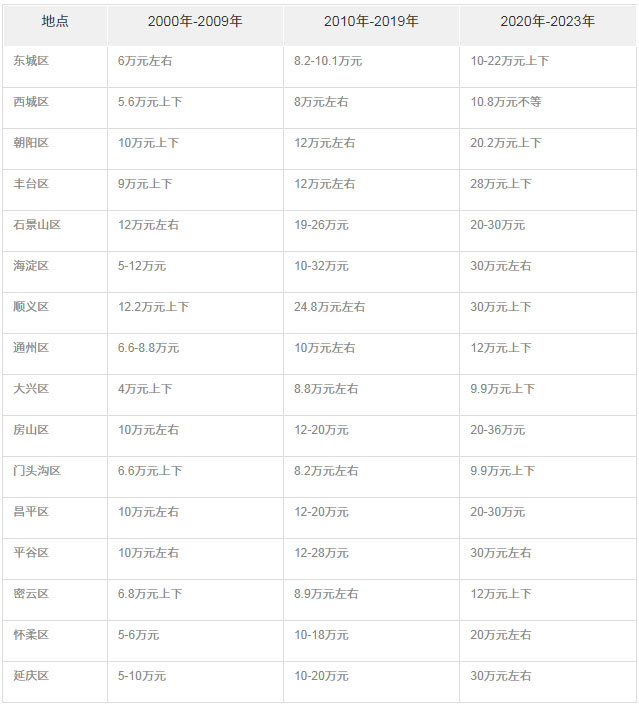Select the 28万元上下 cell for 丰台区
The height and width of the screenshot is (708, 639).
501,184
